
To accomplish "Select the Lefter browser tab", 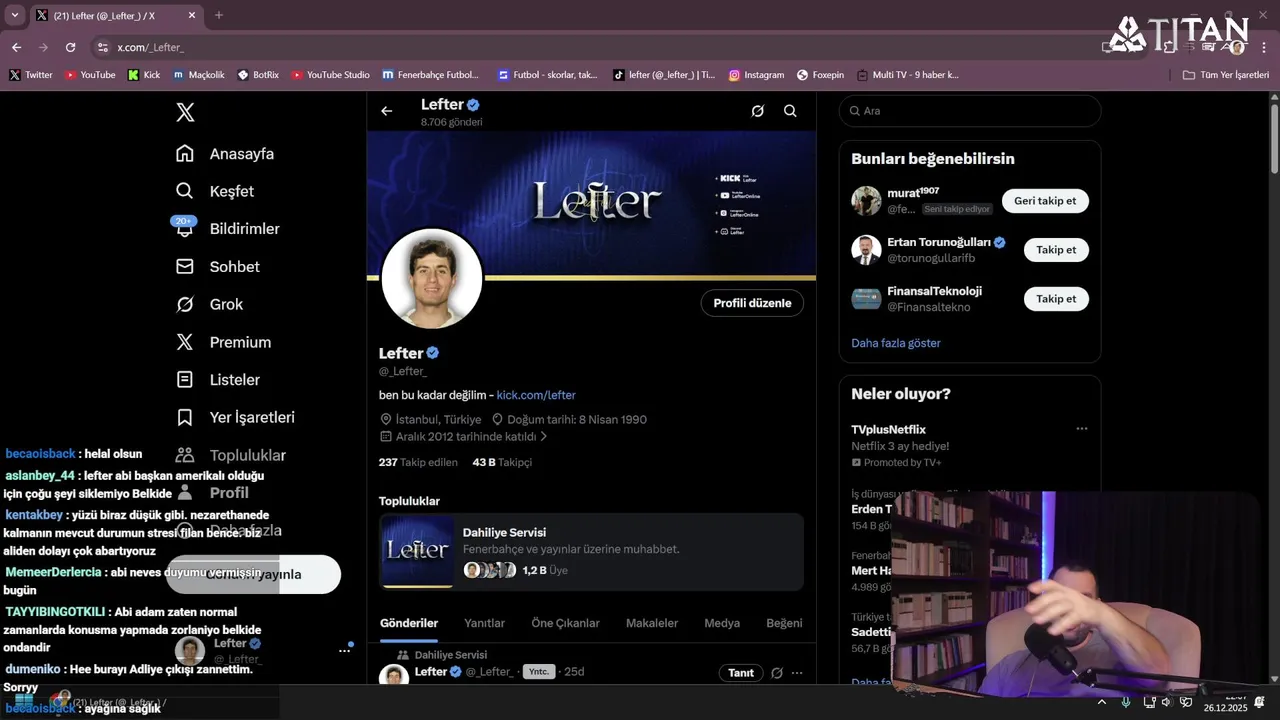I will (x=116, y=15).
